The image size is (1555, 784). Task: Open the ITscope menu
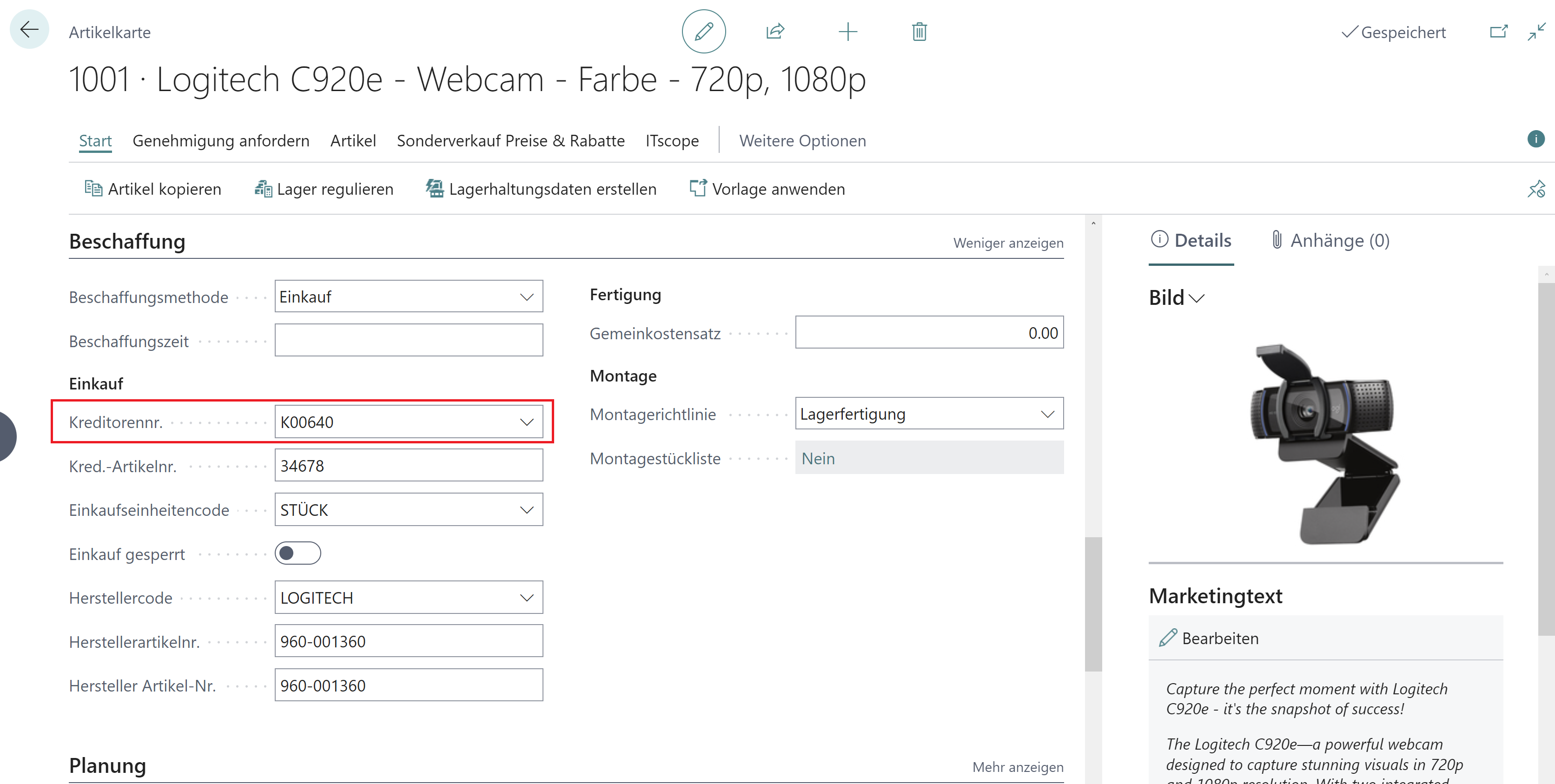click(672, 141)
